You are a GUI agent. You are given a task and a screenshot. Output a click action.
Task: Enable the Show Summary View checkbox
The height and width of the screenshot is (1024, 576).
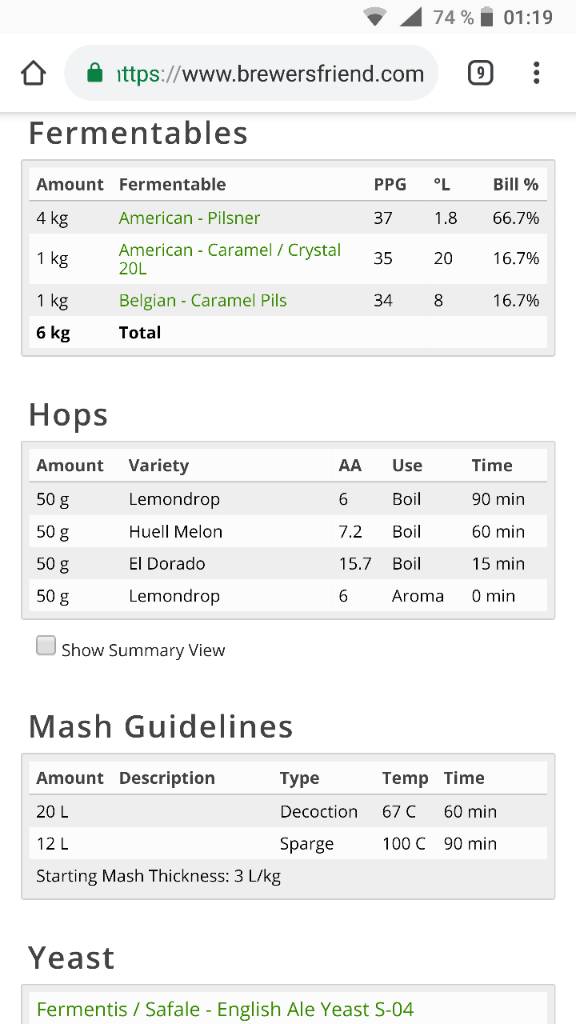46,646
